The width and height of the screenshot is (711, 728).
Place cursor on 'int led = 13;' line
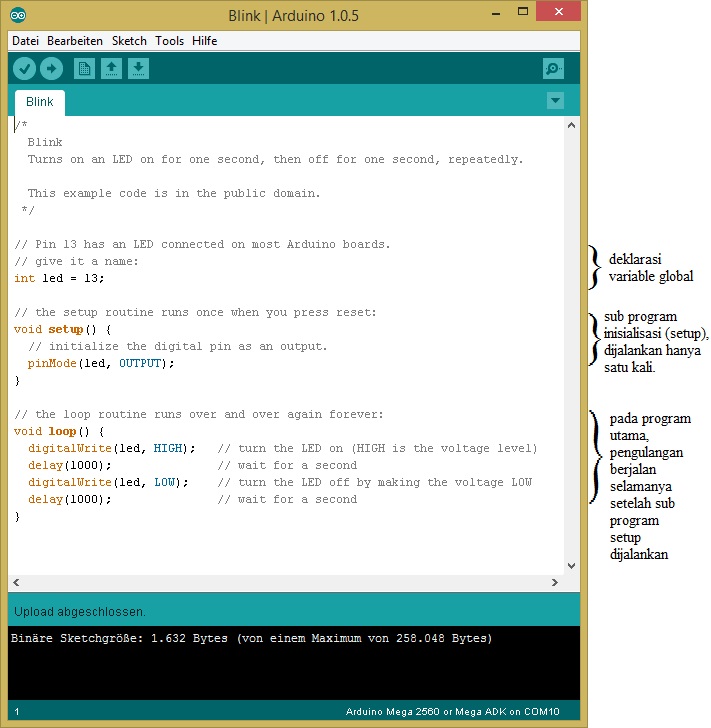point(60,278)
